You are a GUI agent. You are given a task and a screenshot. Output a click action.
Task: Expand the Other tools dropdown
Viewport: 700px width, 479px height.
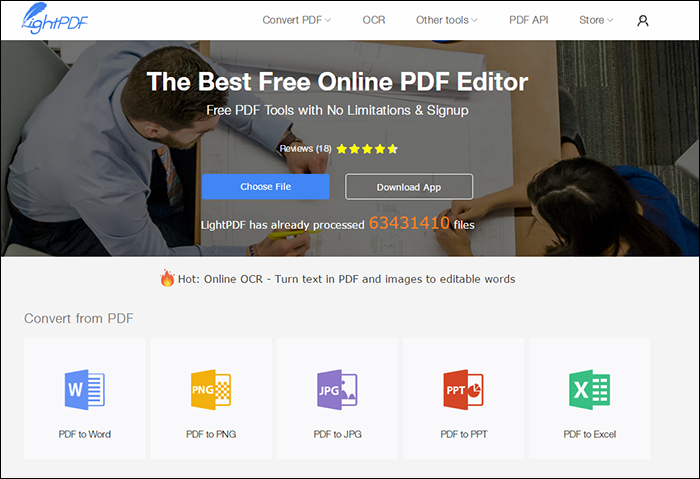(446, 20)
